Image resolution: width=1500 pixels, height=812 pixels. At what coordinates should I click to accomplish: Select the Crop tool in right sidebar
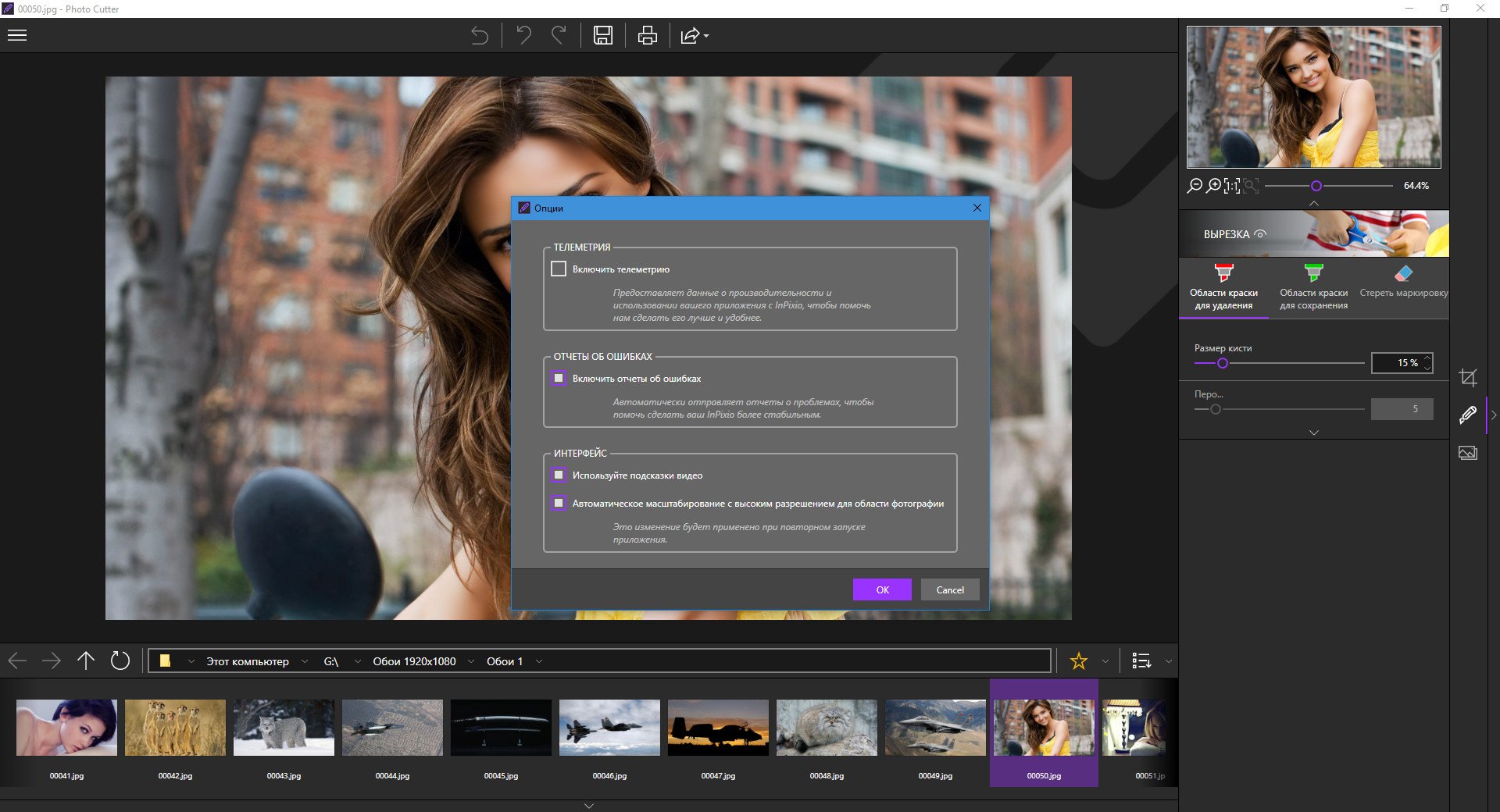[x=1468, y=378]
